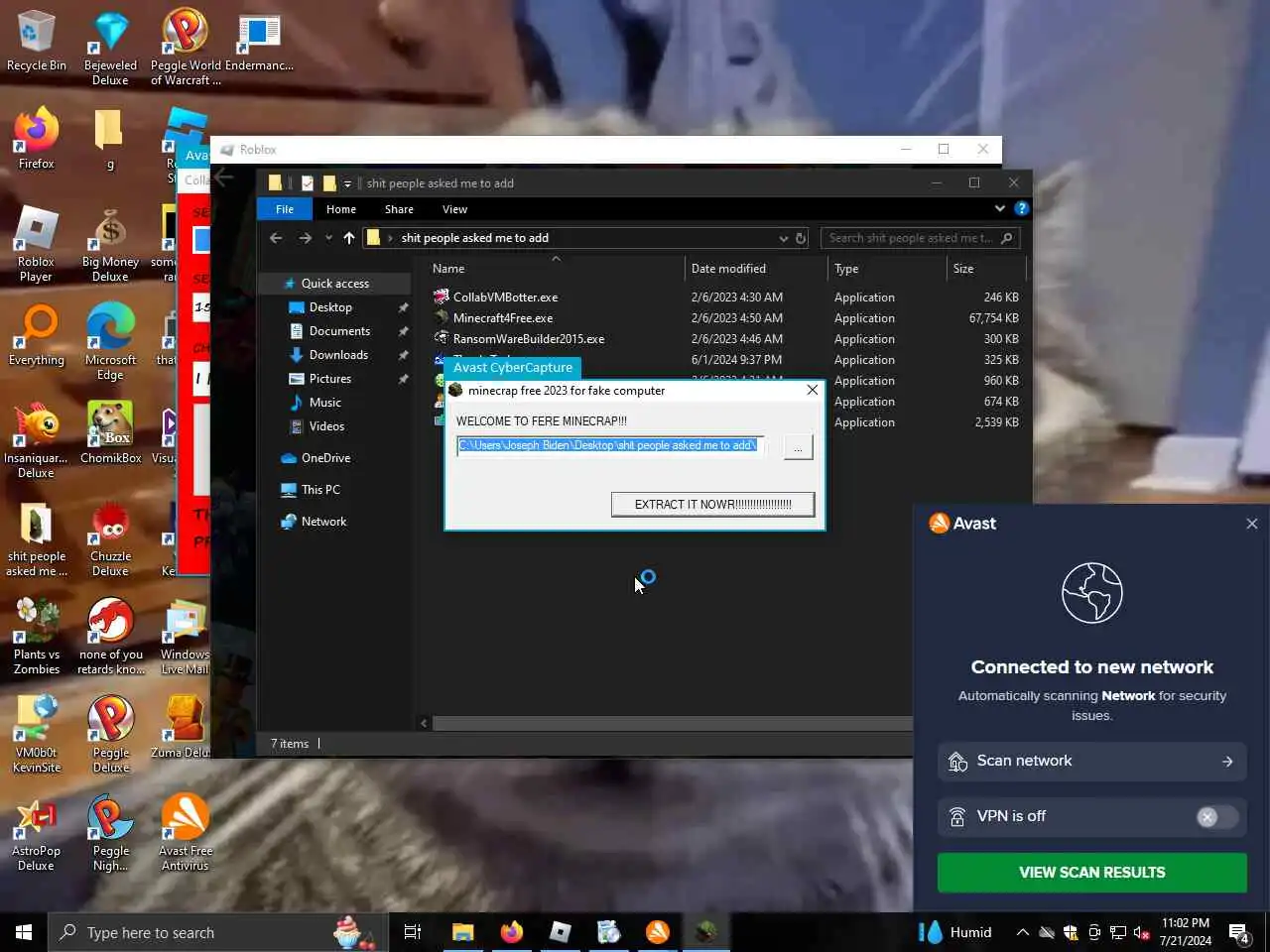This screenshot has width=1270, height=952.
Task: Open the File menu in Explorer
Action: (x=285, y=209)
